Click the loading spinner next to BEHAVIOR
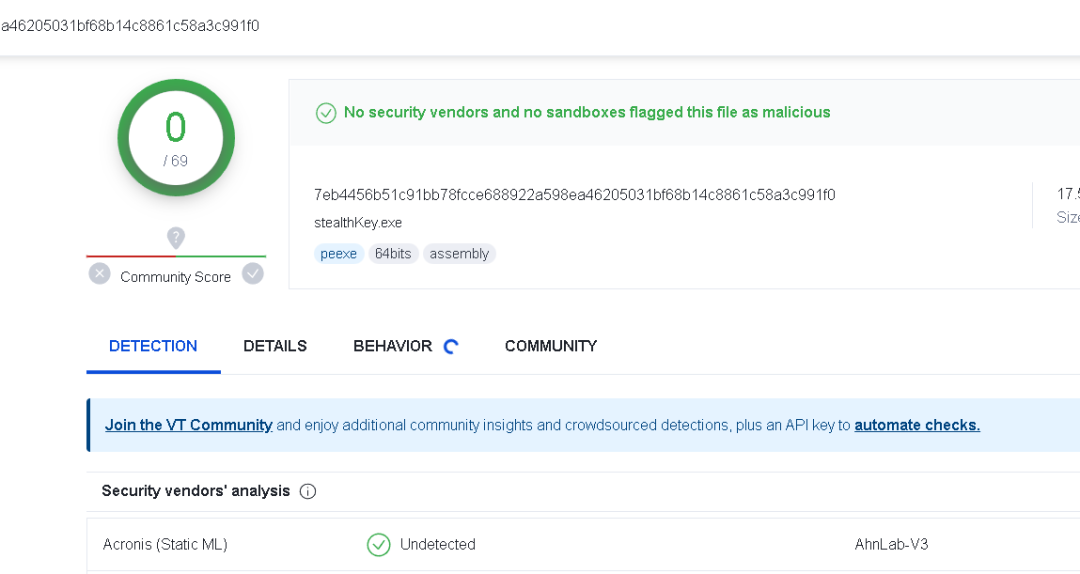 pyautogui.click(x=451, y=346)
